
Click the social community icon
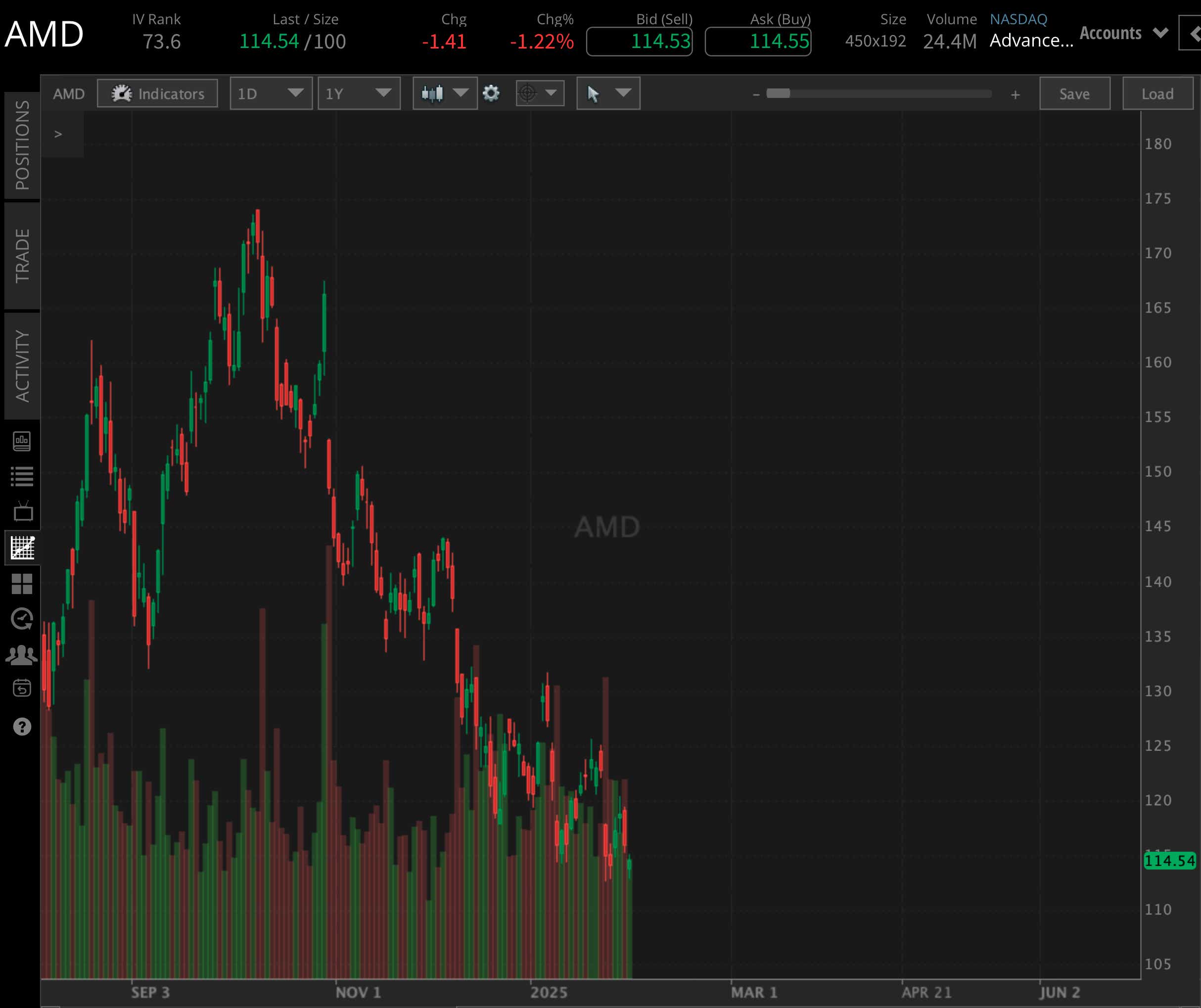tap(22, 653)
